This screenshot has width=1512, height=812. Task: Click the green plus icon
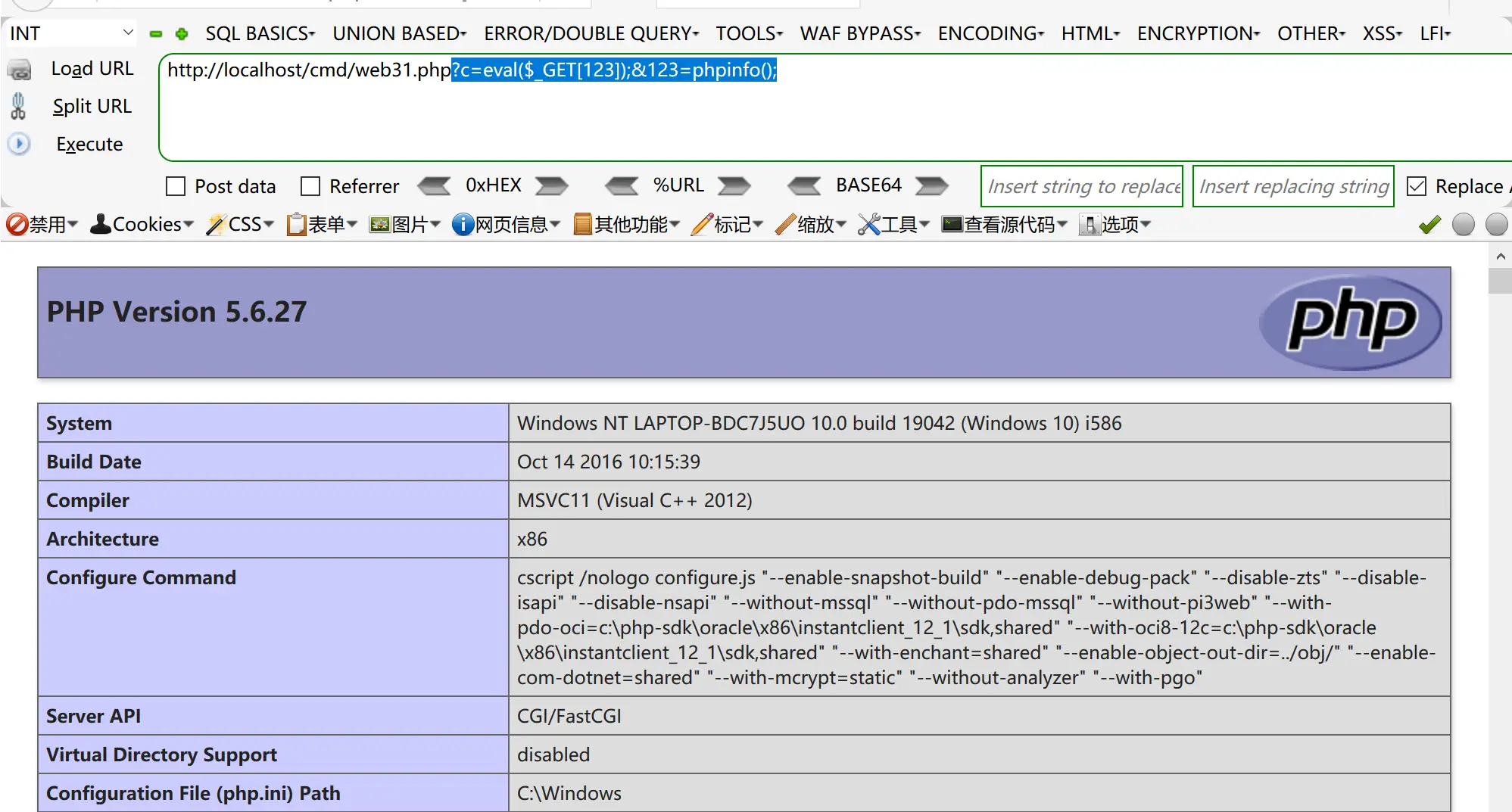(x=182, y=34)
